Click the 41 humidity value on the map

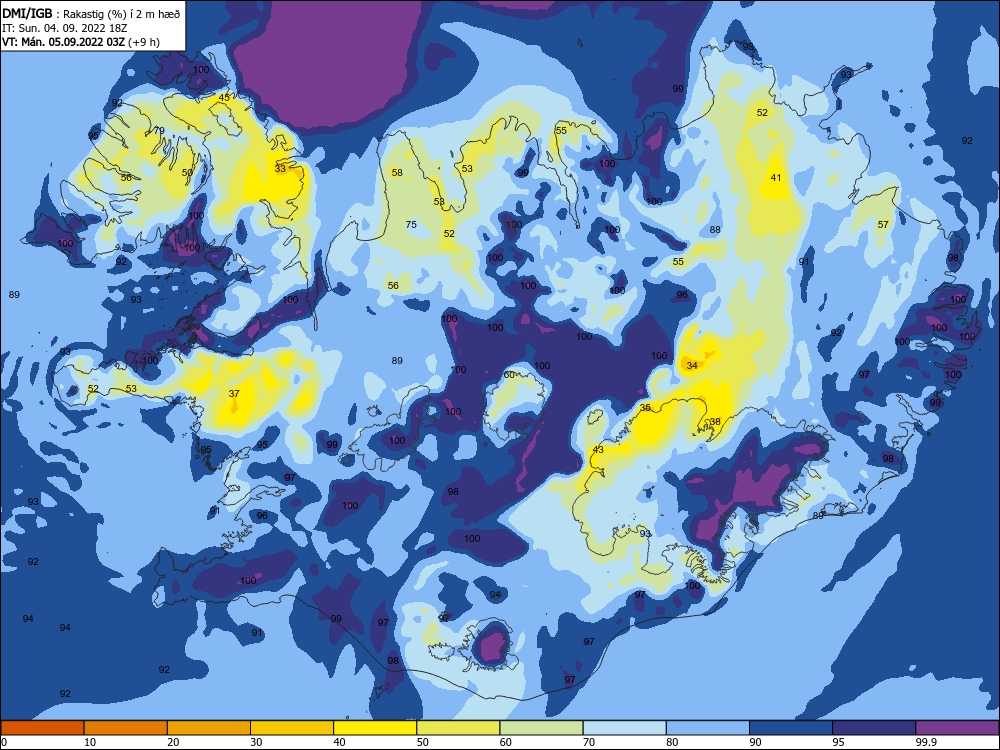776,177
